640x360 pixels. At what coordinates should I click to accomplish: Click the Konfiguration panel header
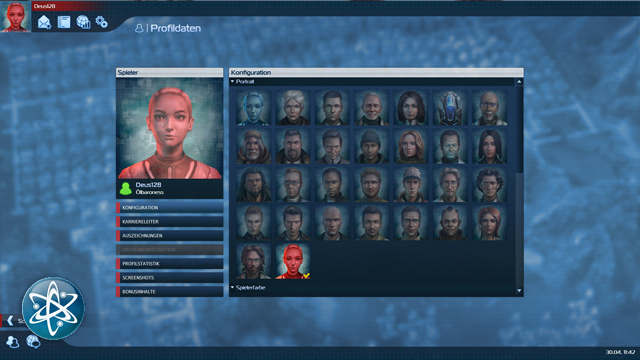376,72
